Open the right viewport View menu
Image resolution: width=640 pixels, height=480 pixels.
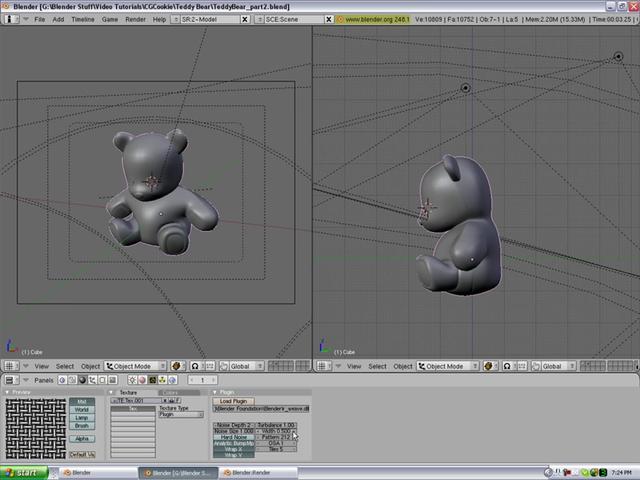pyautogui.click(x=354, y=366)
